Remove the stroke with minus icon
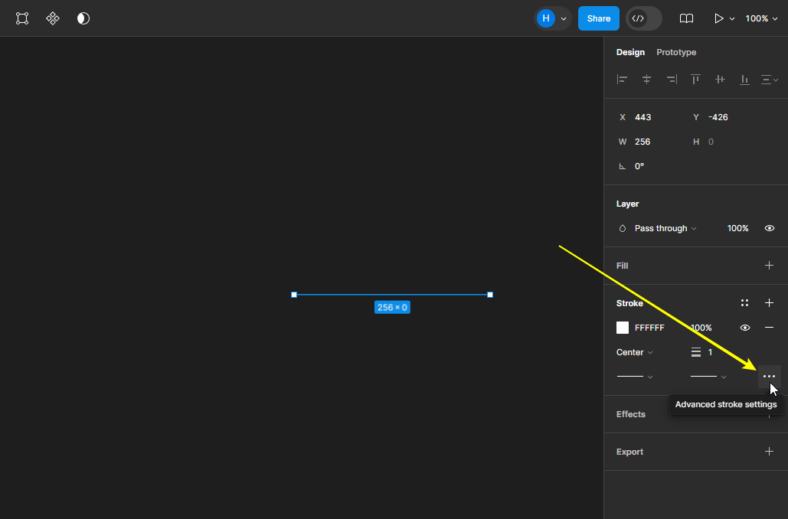Image resolution: width=788 pixels, height=519 pixels. 769,328
